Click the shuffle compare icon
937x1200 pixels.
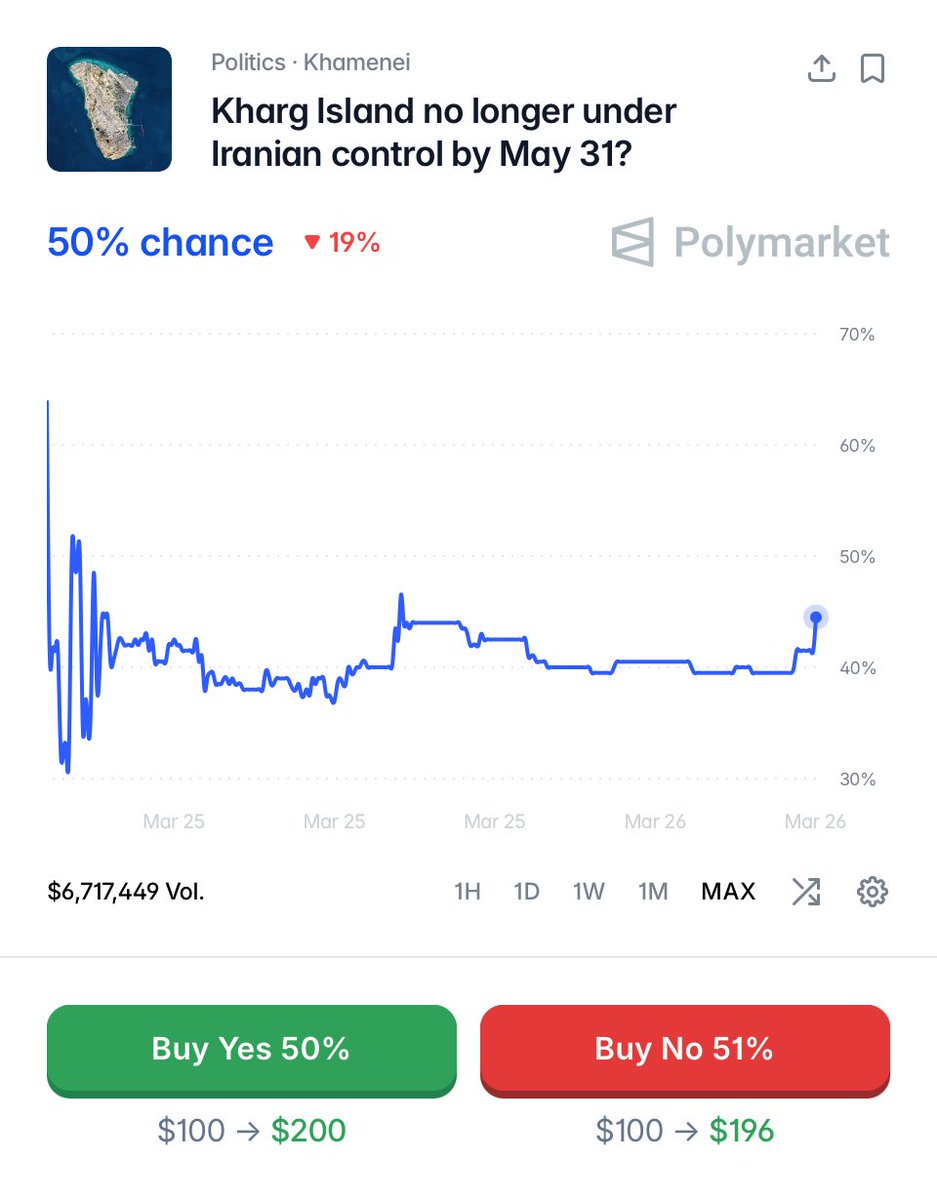click(x=806, y=891)
